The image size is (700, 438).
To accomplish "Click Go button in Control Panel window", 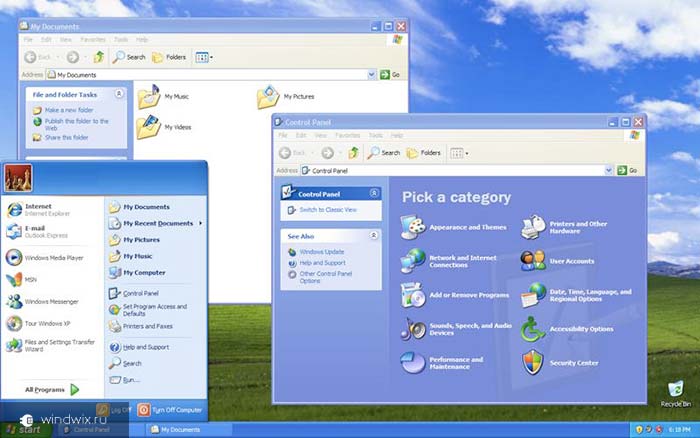I will tap(627, 170).
